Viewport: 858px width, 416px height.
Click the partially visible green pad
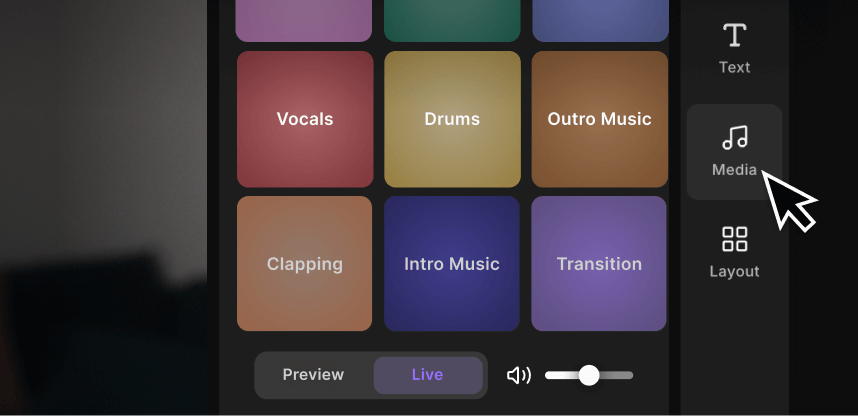pos(452,19)
